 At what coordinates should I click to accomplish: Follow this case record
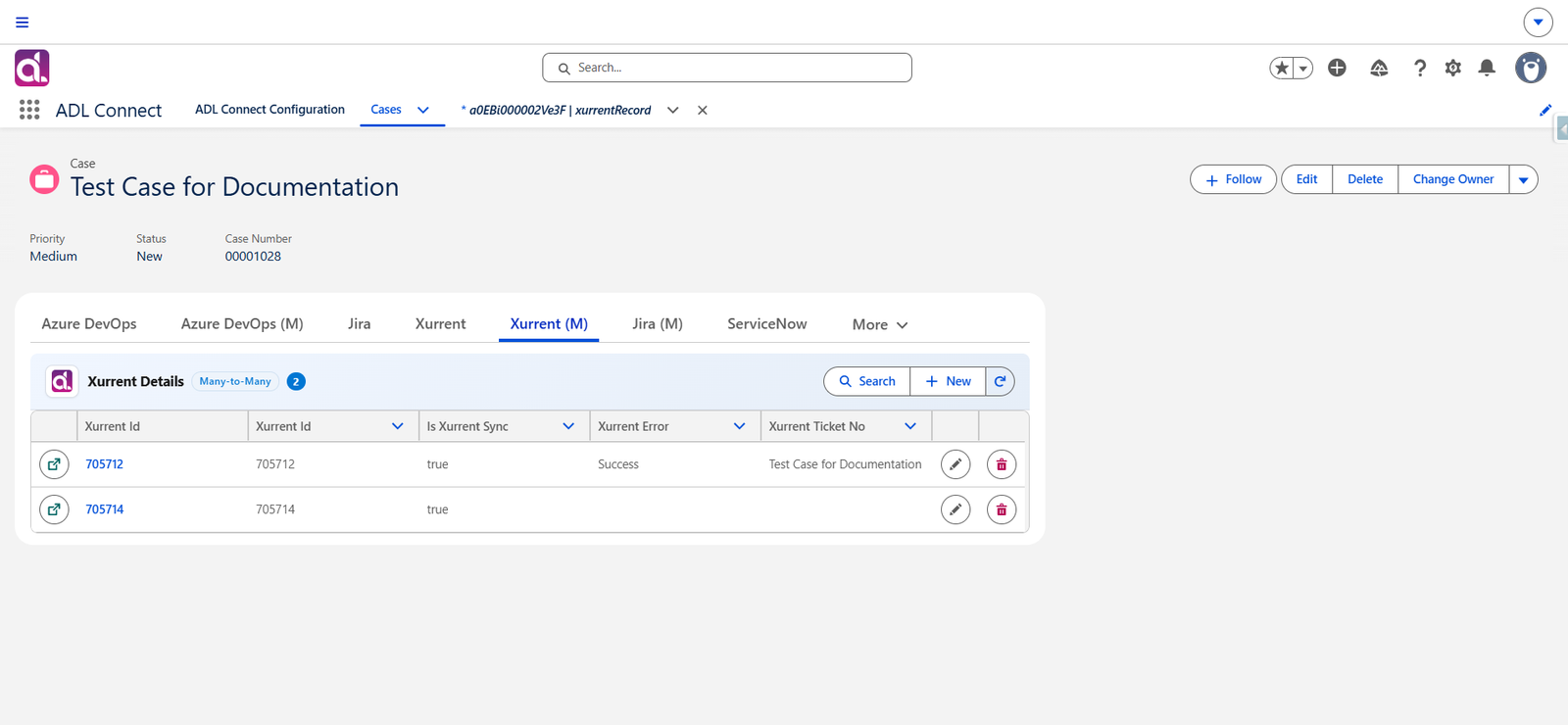coord(1234,179)
